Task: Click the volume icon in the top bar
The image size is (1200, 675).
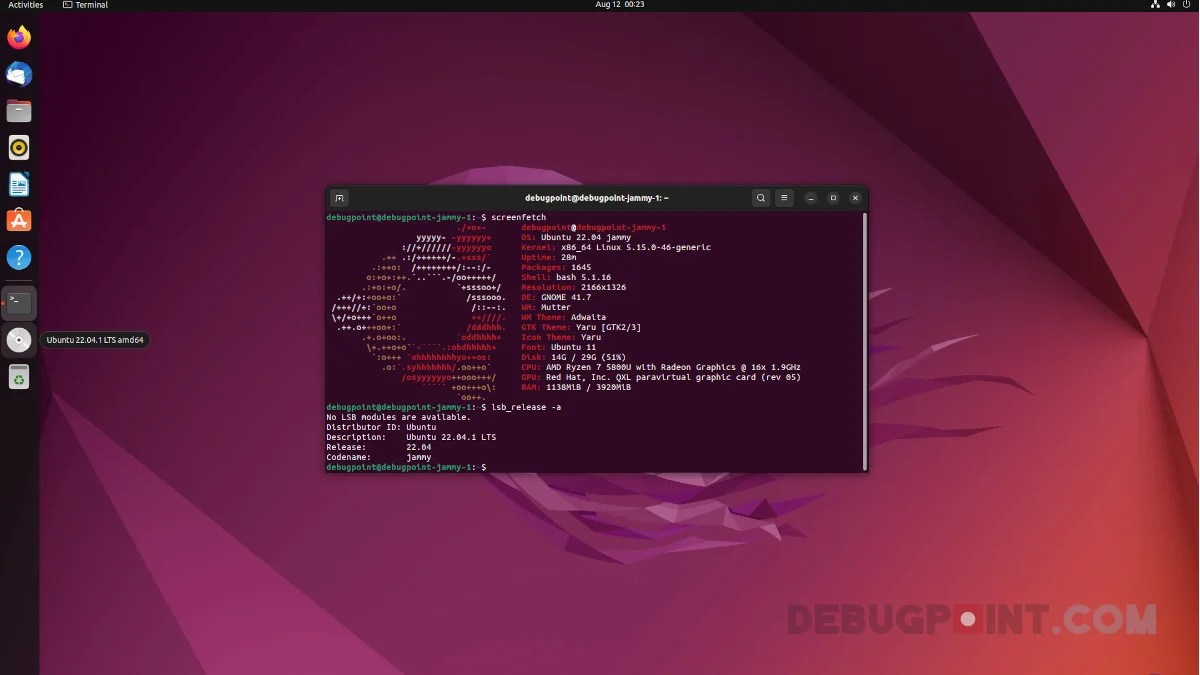Action: click(x=1170, y=4)
